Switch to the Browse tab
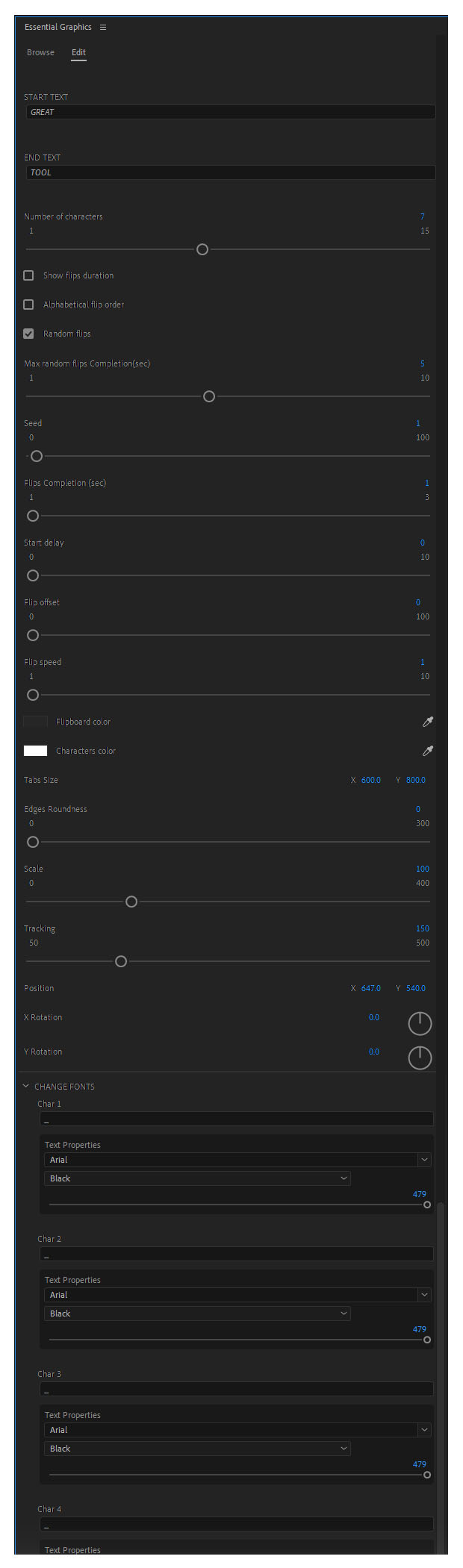Screen dimensions: 463x1568 [40, 52]
